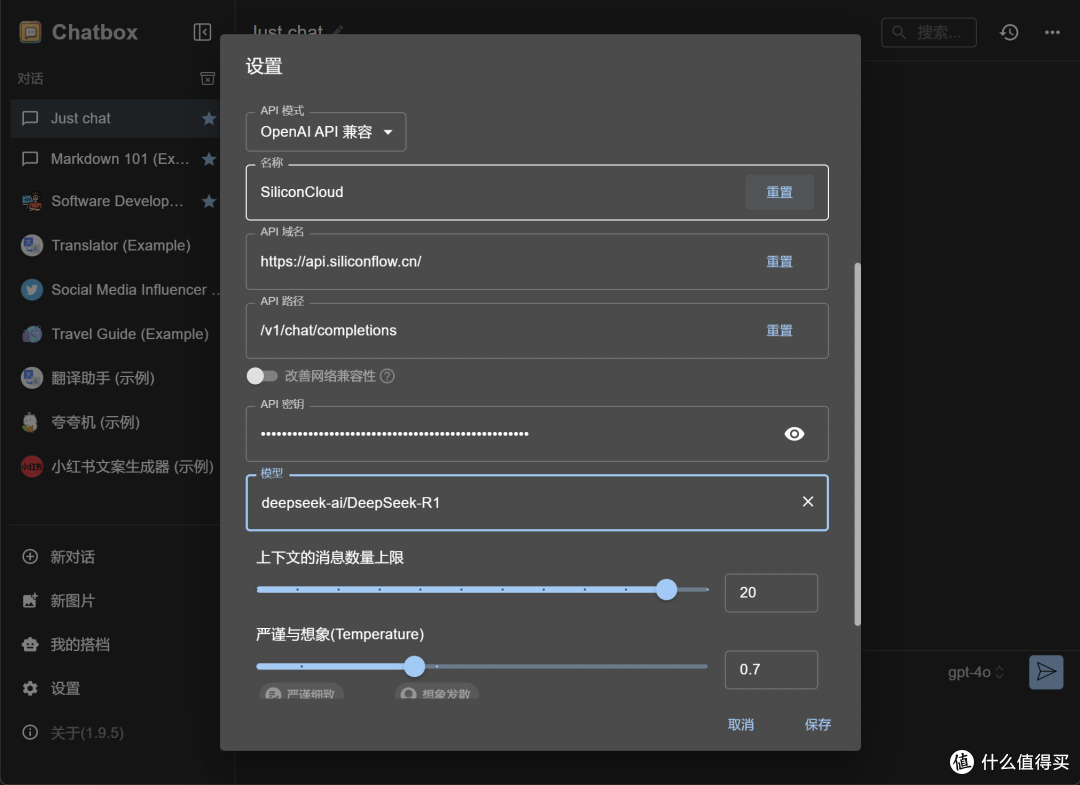Click the plus icon for 新对话
Image resolution: width=1080 pixels, height=785 pixels.
30,556
